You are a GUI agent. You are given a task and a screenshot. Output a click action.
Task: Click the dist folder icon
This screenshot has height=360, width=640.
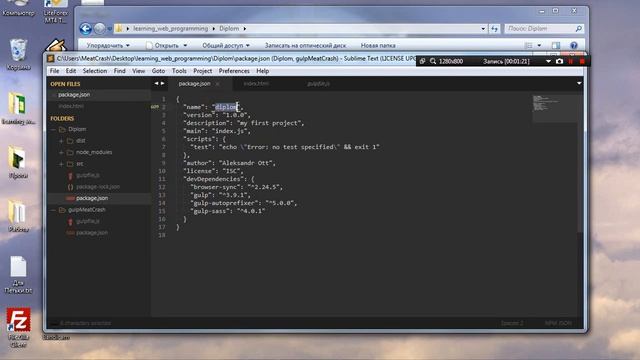click(x=70, y=141)
